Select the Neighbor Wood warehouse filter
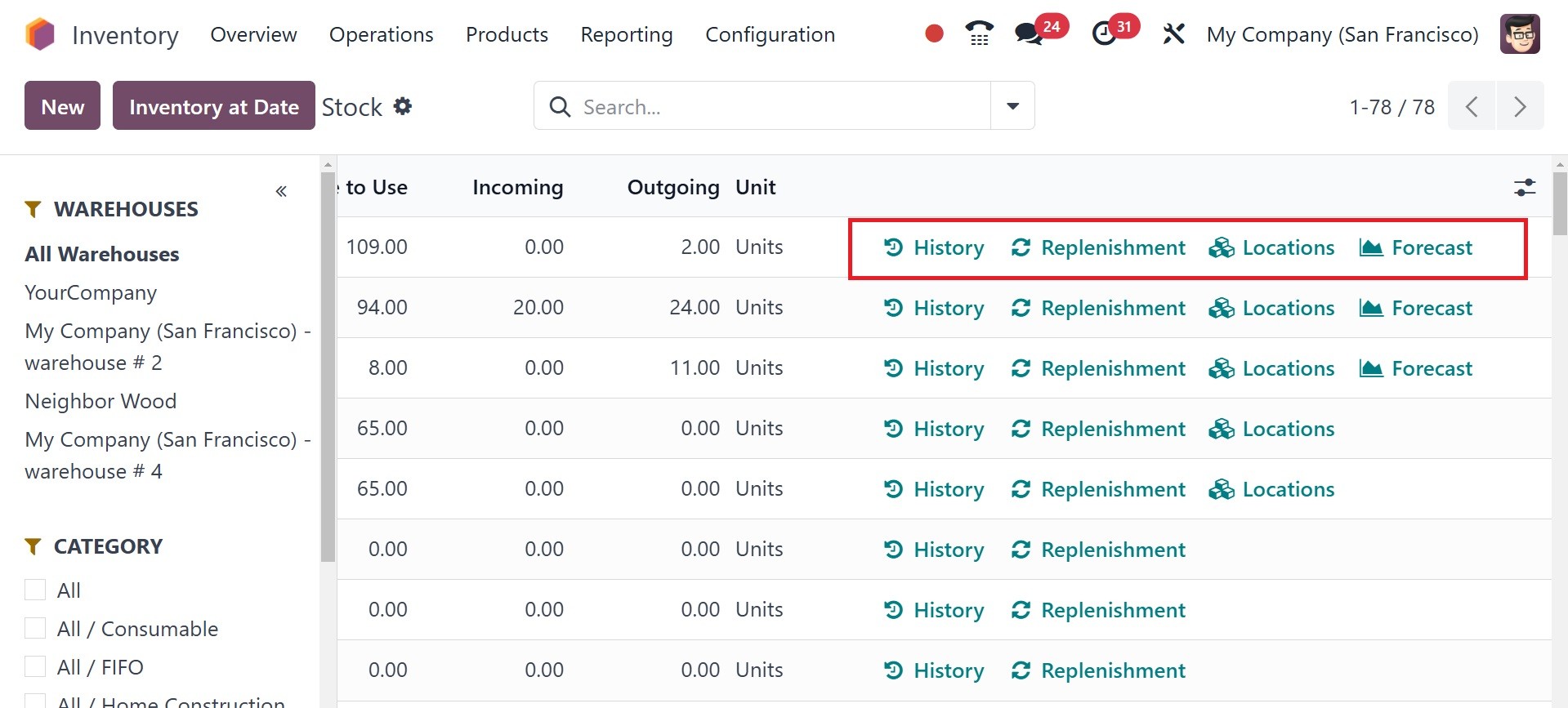This screenshot has width=1568, height=708. pyautogui.click(x=101, y=401)
